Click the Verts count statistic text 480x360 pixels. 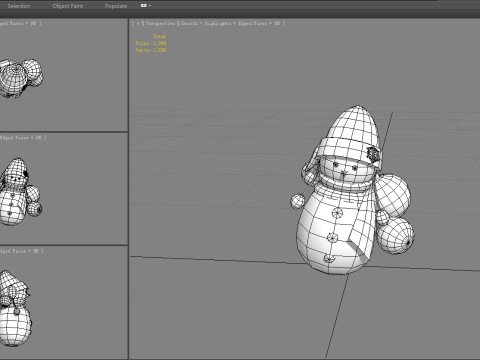coord(151,50)
